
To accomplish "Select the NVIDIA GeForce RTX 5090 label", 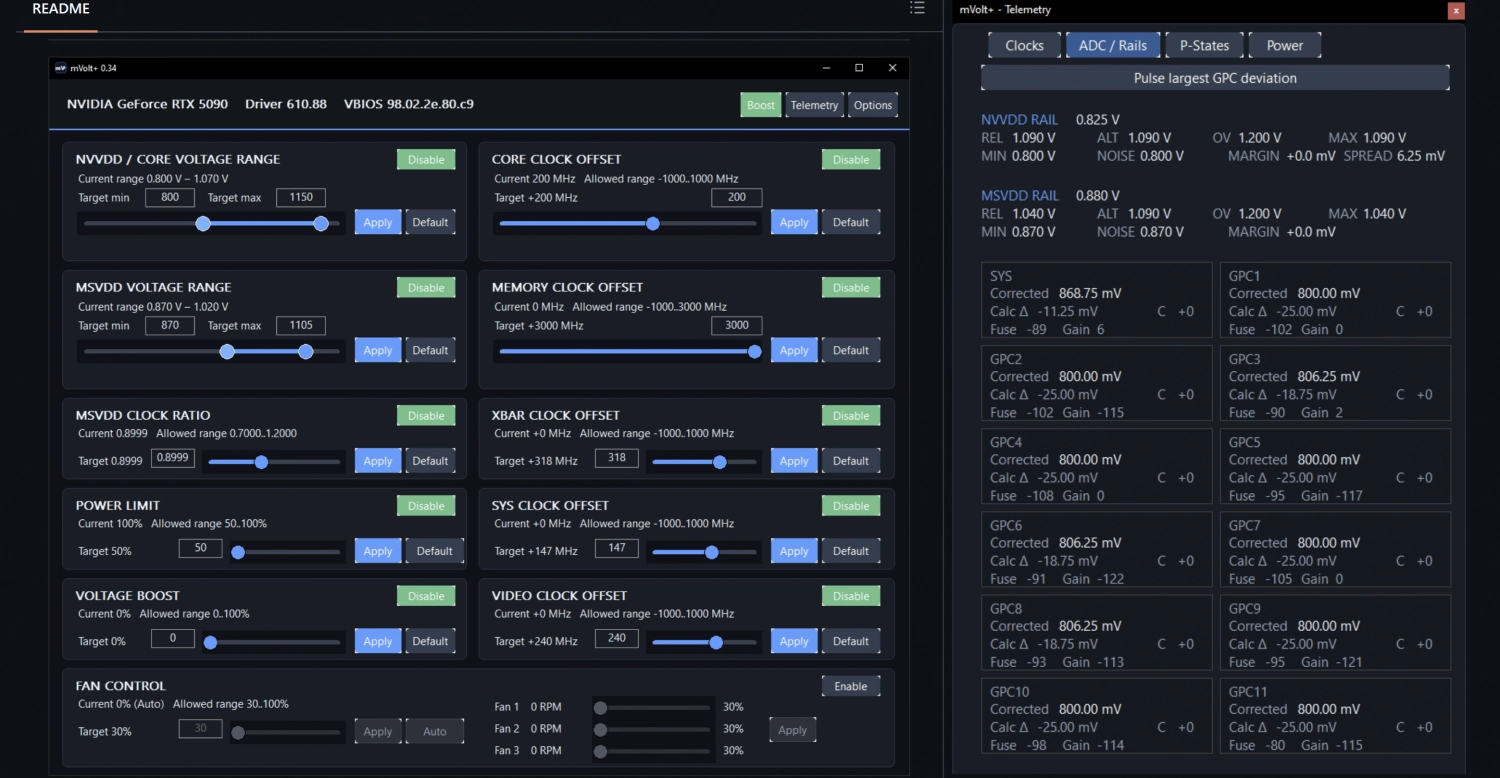I will point(148,104).
